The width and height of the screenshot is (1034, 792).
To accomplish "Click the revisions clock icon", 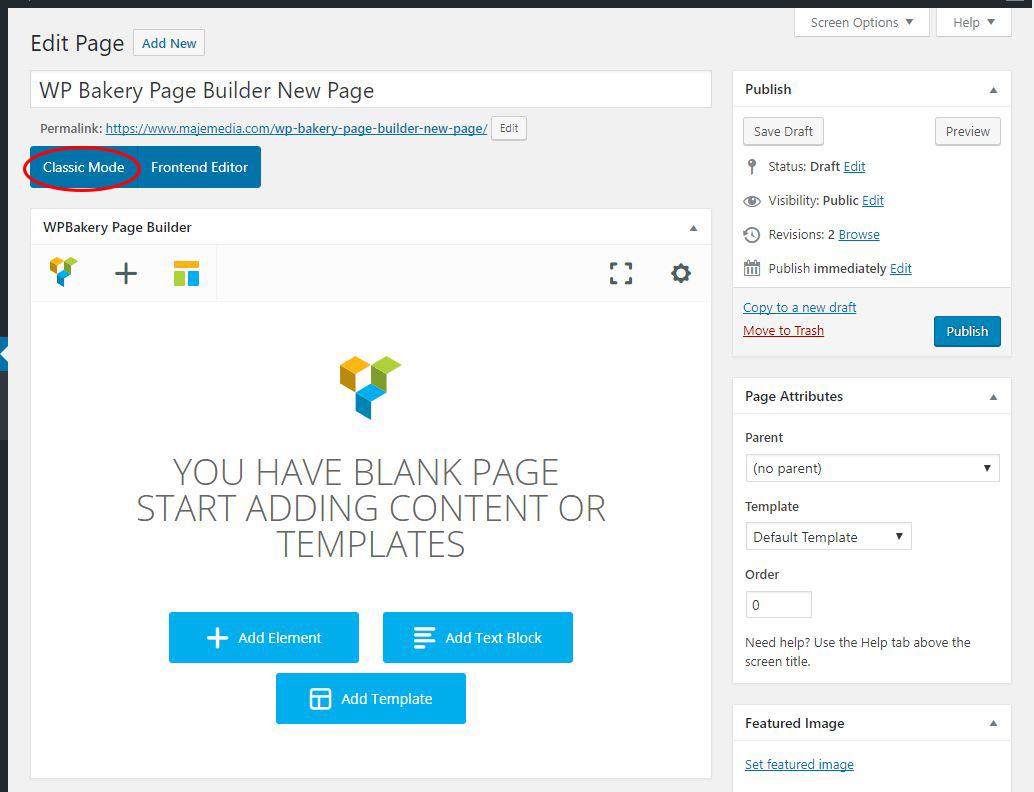I will pyautogui.click(x=752, y=235).
